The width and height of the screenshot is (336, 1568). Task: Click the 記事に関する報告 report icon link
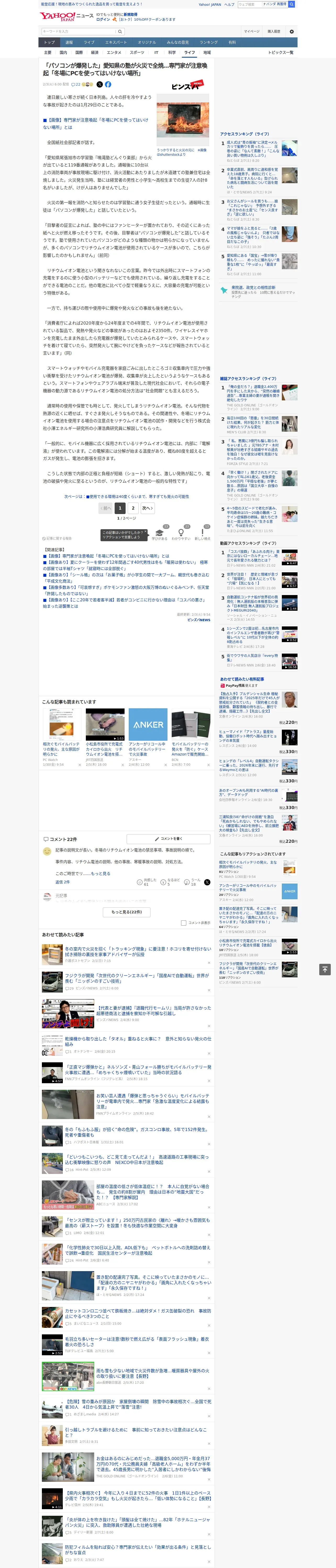(x=57, y=538)
